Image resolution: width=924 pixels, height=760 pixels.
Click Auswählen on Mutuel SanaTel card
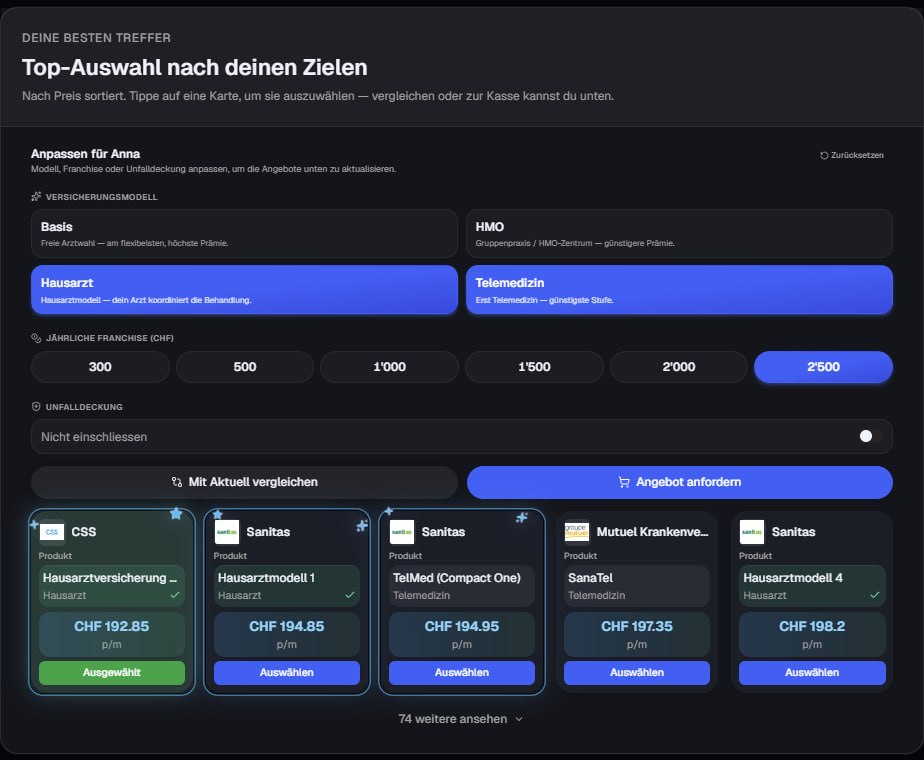click(x=636, y=673)
